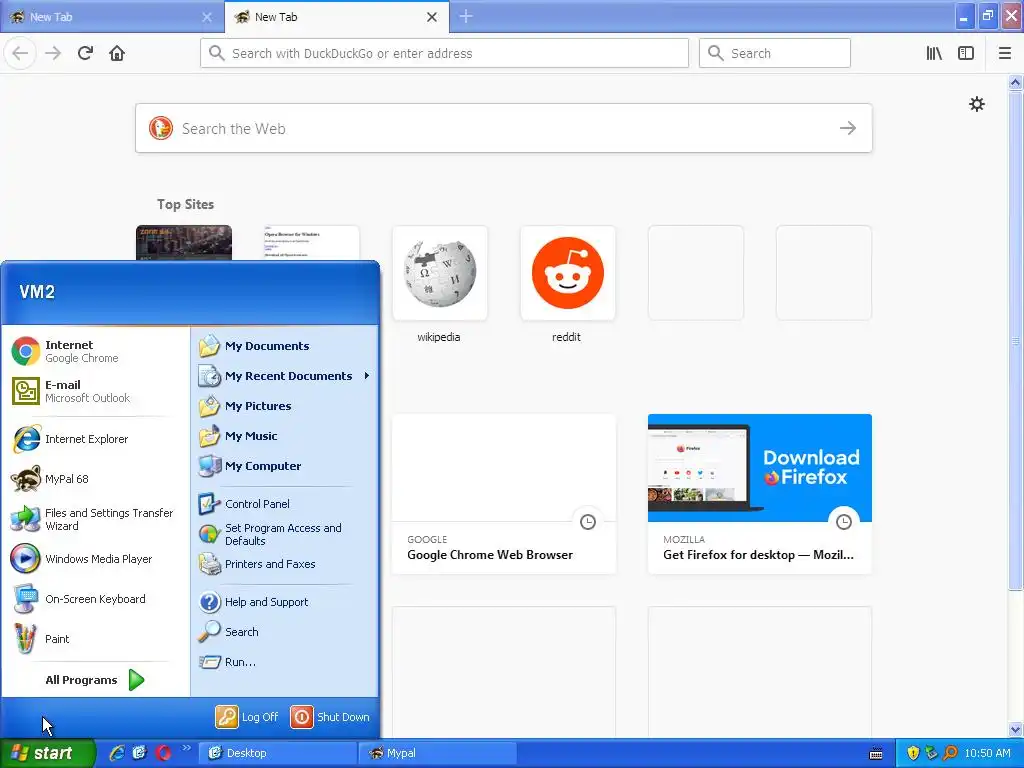
Task: Switch to Desktop taskbar button
Action: point(278,753)
